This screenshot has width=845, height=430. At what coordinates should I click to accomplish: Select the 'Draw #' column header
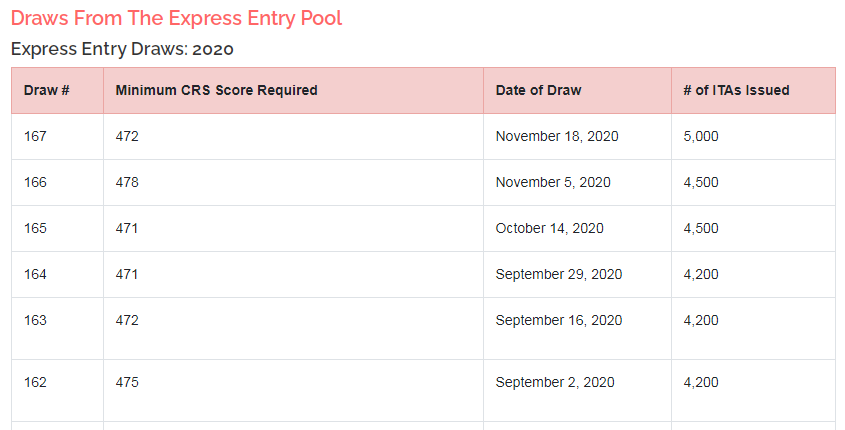(x=46, y=90)
